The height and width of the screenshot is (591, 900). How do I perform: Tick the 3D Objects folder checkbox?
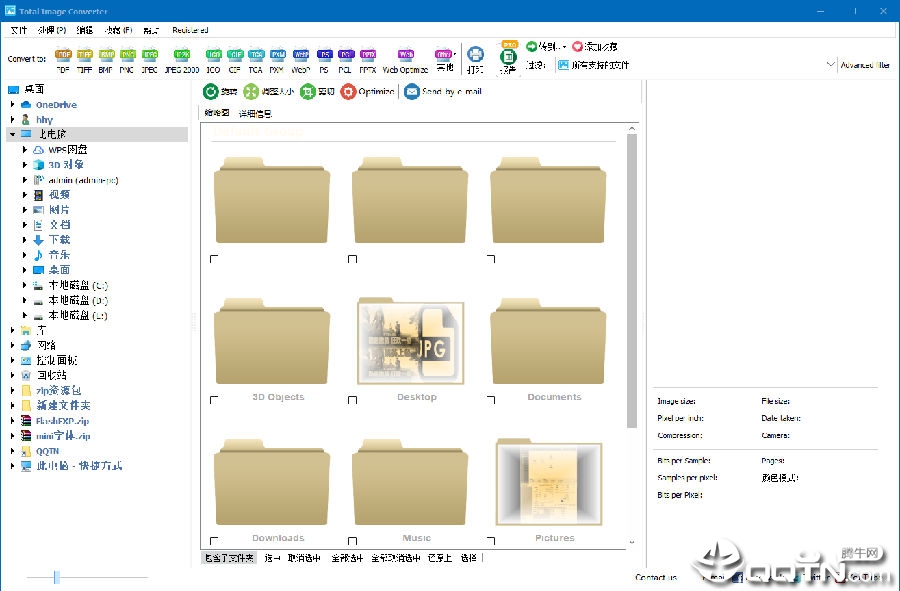(x=214, y=400)
